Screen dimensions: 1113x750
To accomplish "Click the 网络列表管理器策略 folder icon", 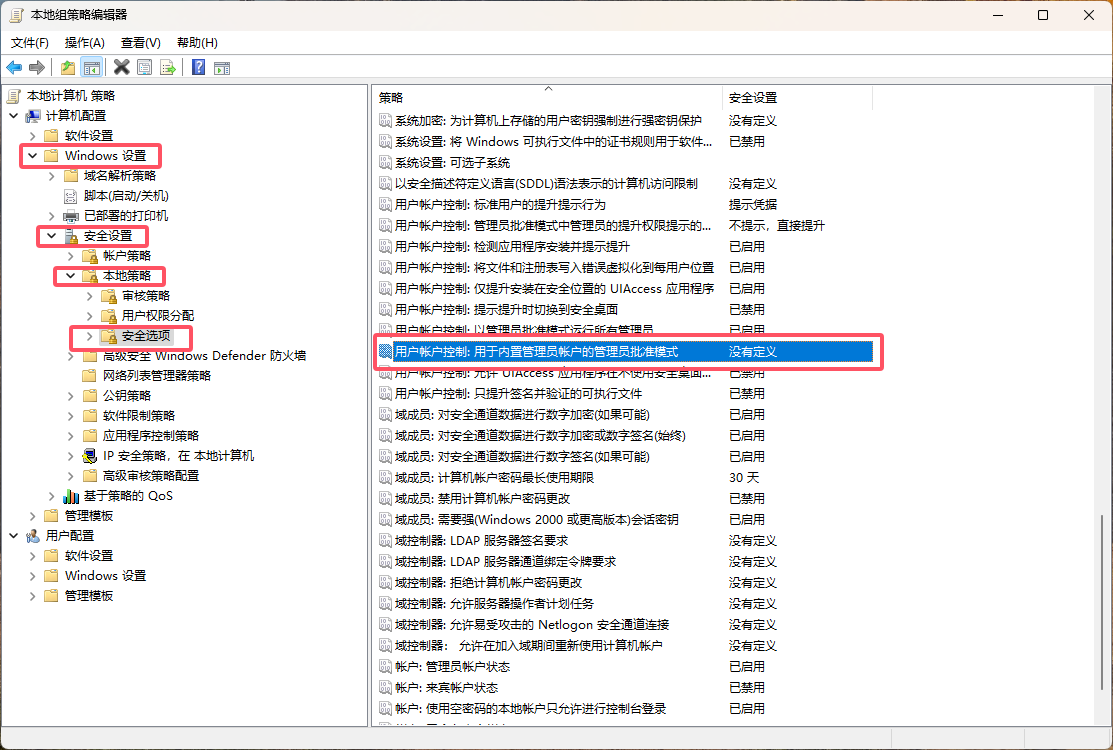I will (x=90, y=375).
